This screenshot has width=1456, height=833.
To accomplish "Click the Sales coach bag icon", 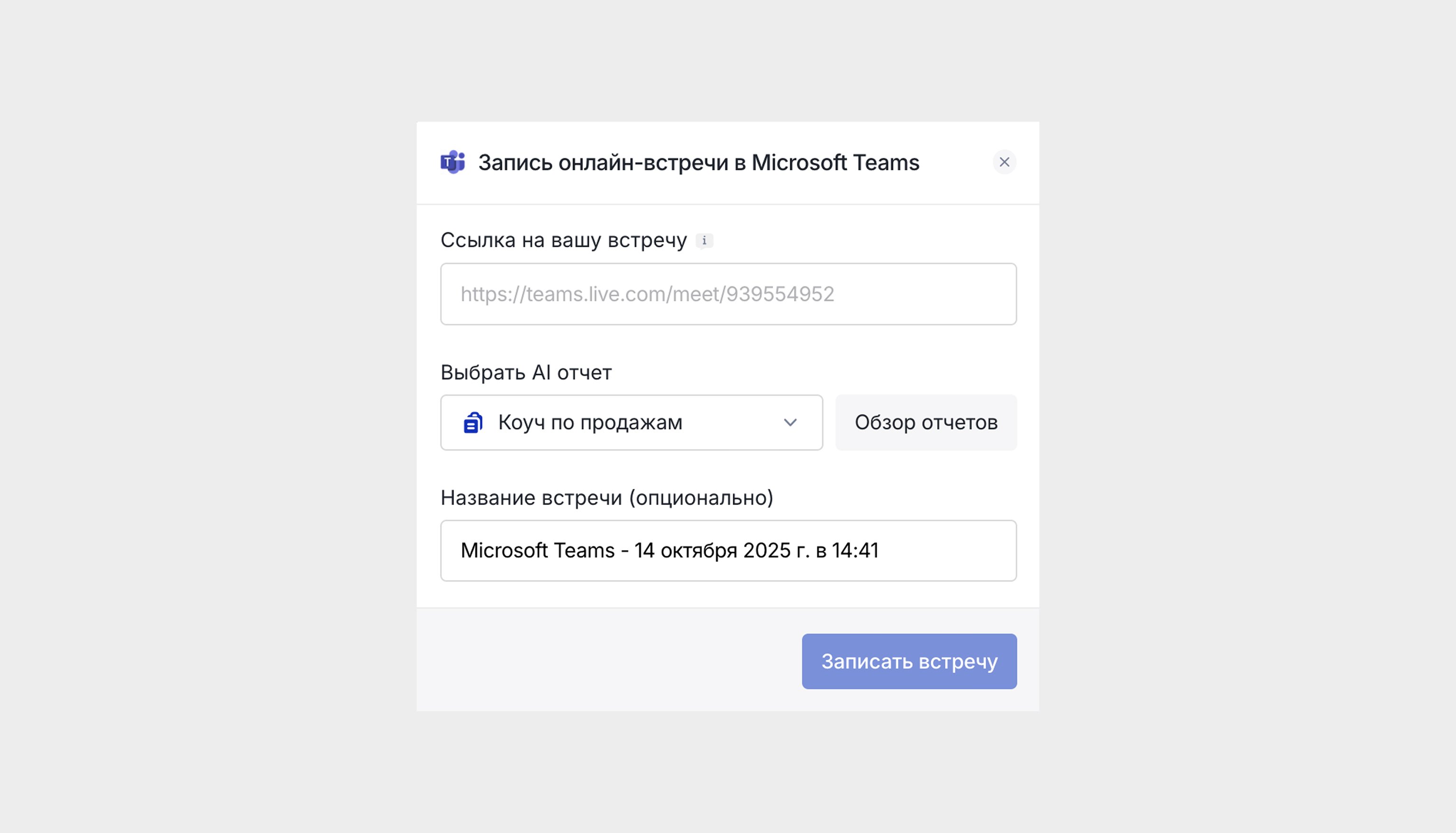I will 473,423.
